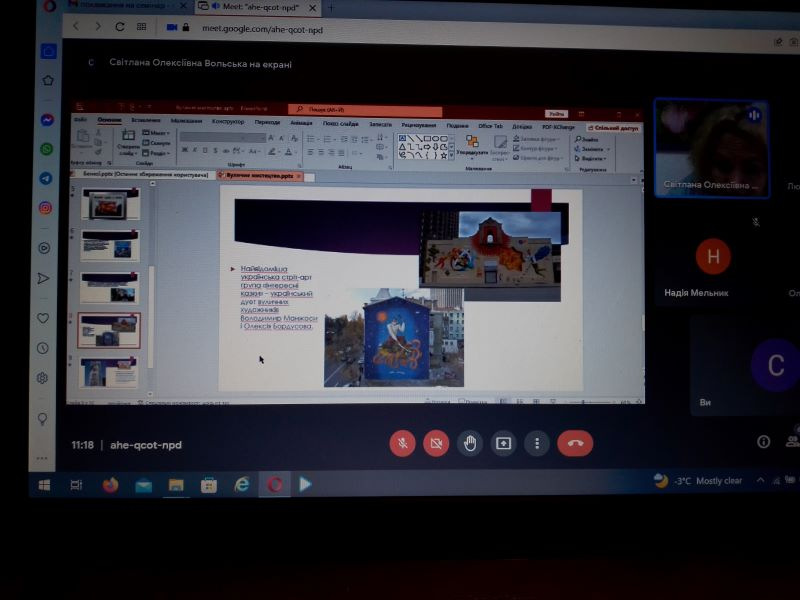Click the lightbulb icon in Opera sidebar
This screenshot has width=800, height=600.
[42, 419]
